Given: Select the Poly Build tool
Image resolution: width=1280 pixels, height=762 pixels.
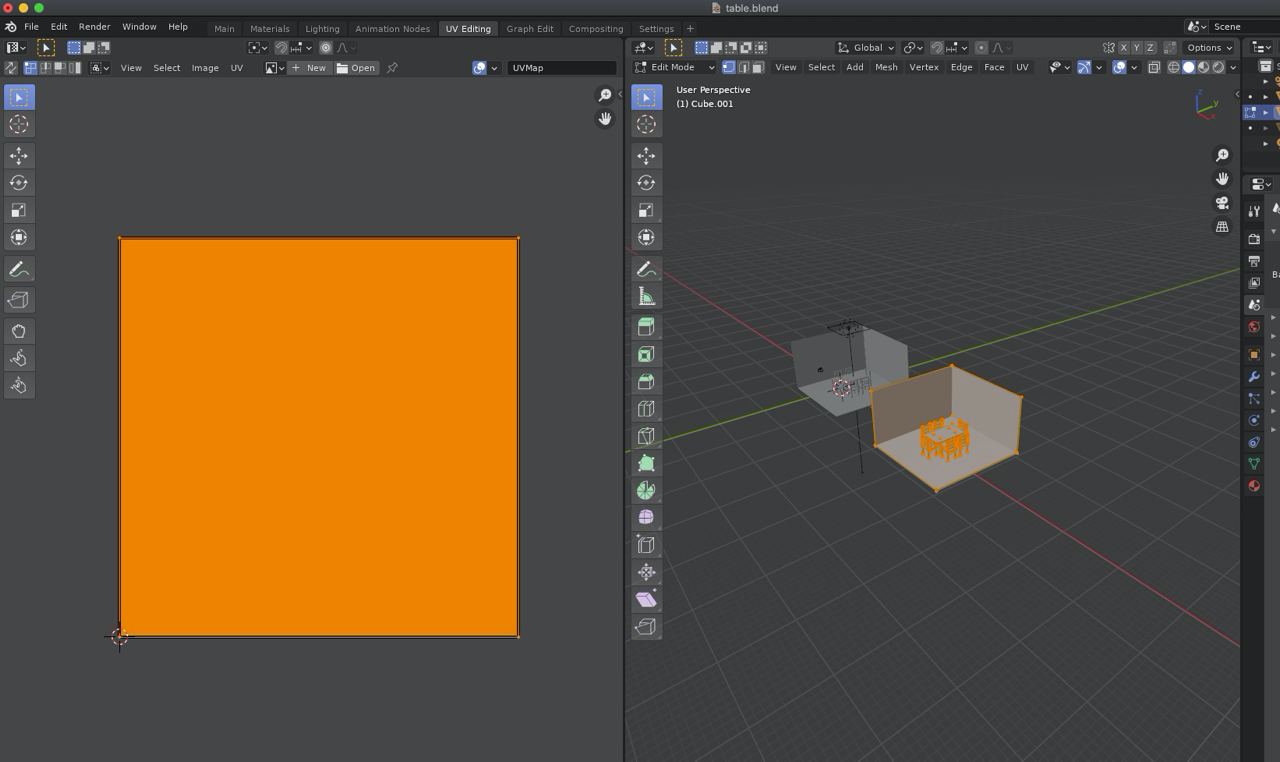Looking at the screenshot, I should (x=646, y=463).
